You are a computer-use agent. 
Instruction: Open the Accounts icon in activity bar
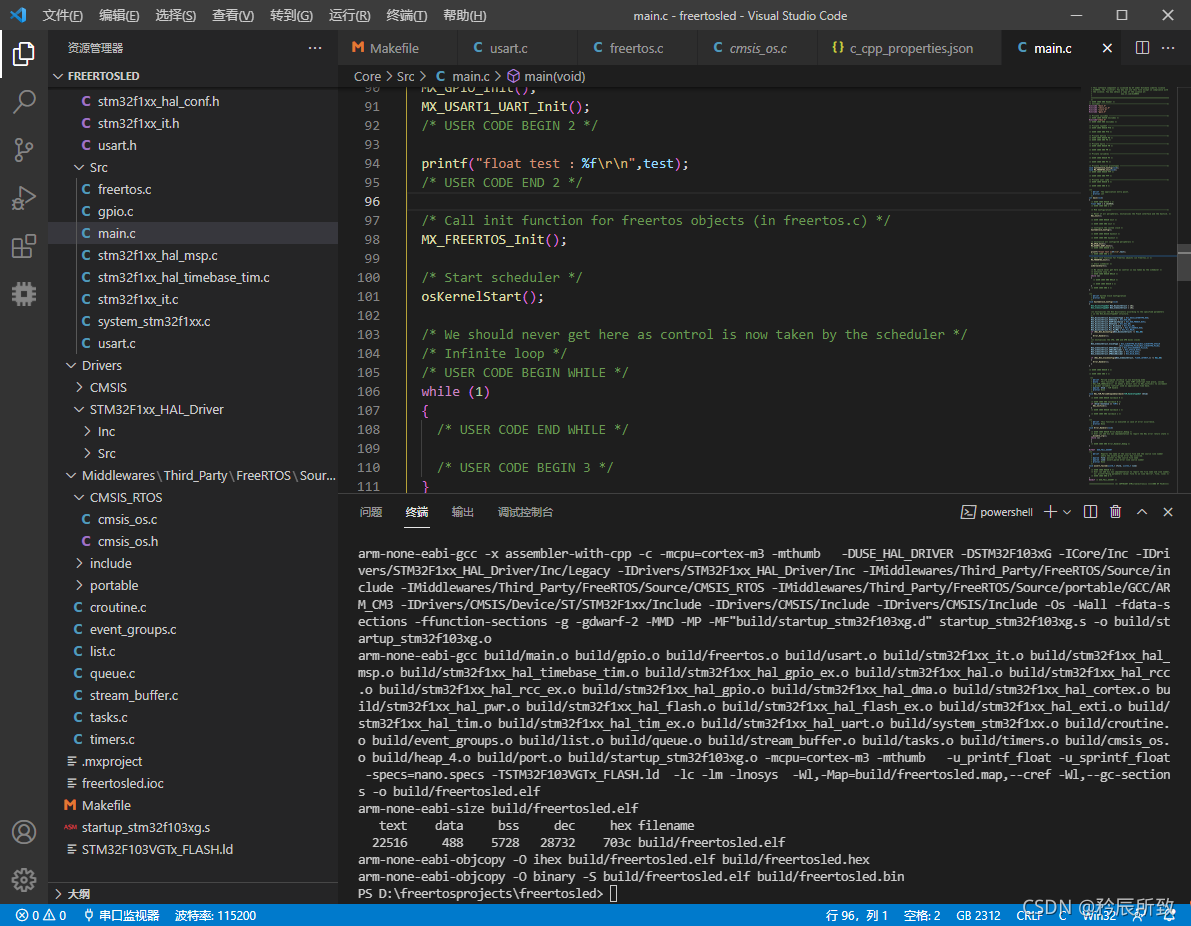(24, 832)
